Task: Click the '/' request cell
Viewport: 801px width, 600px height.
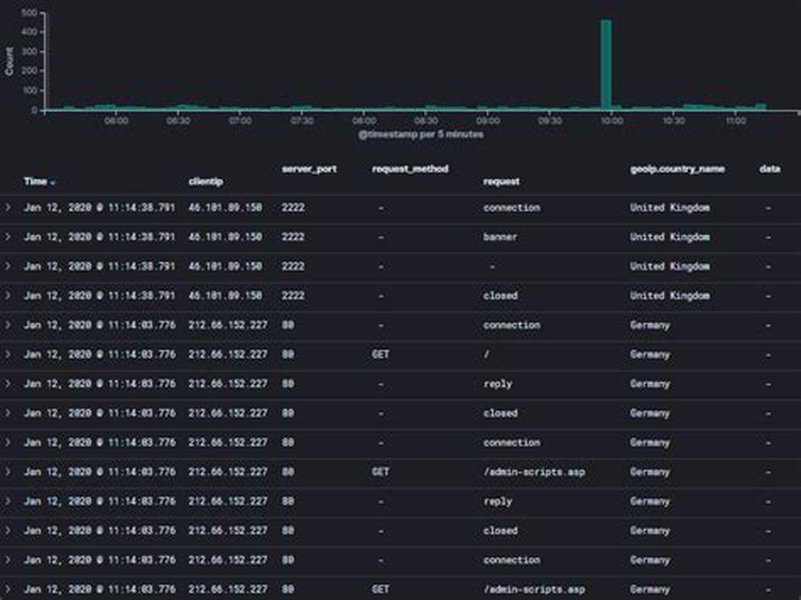Action: coord(486,354)
